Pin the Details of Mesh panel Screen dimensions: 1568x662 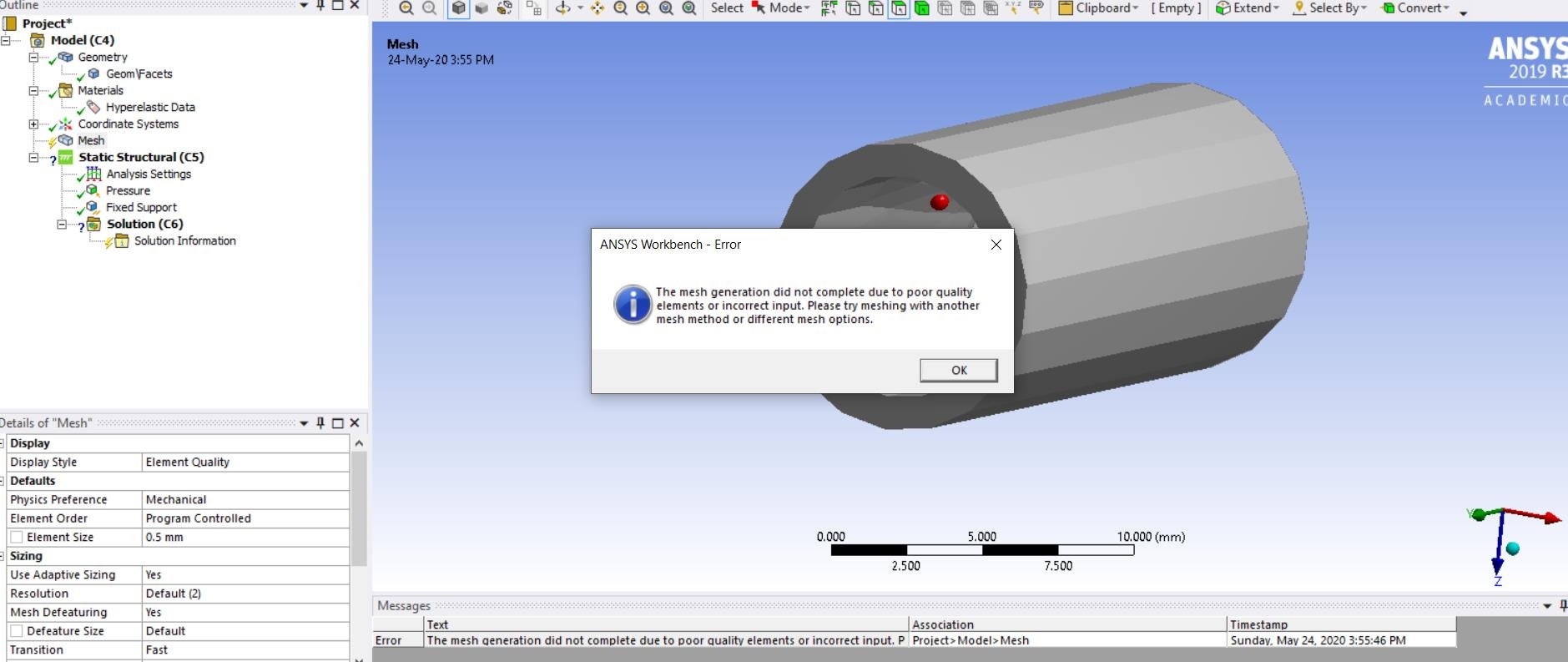320,423
